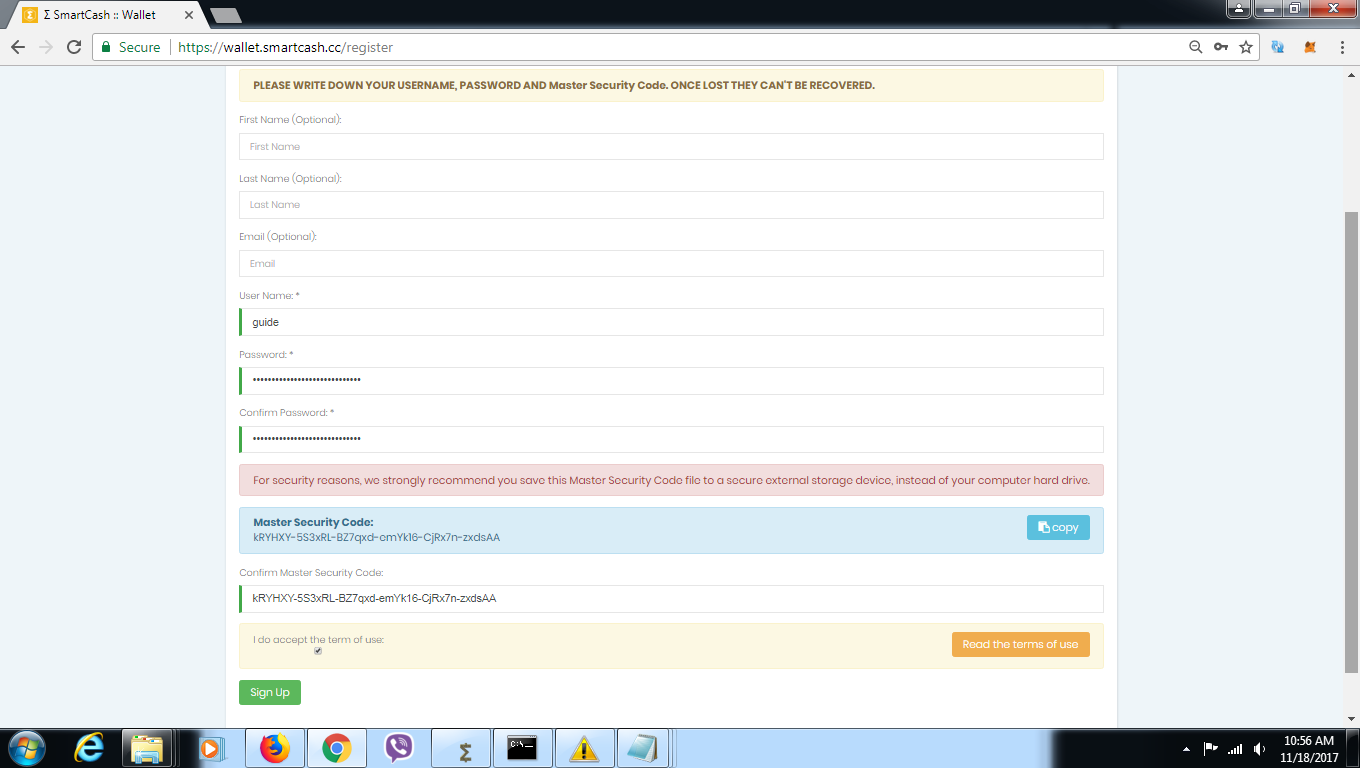The image size is (1360, 768).
Task: Open the network signal tray icon
Action: click(1235, 748)
